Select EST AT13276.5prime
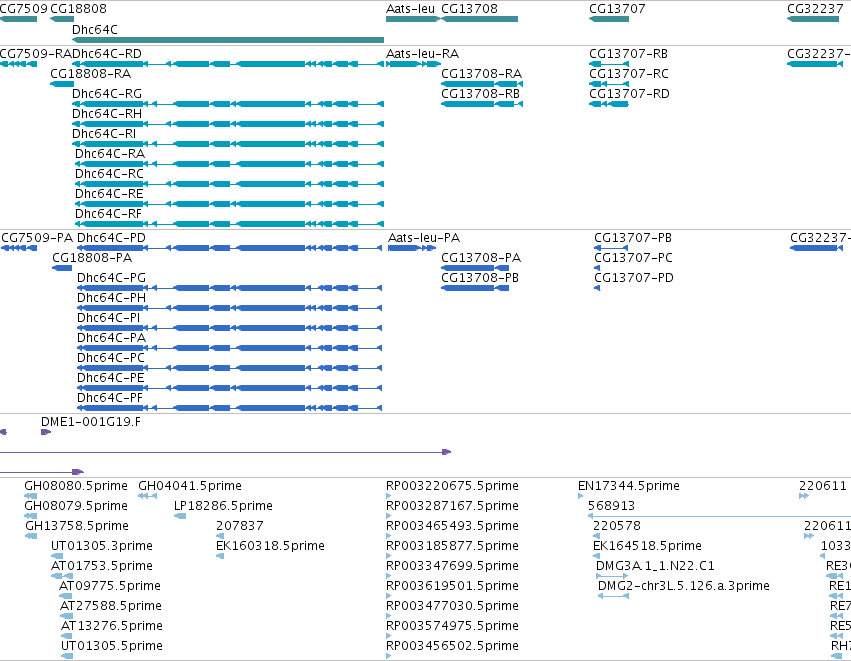851x661 pixels. coord(67,636)
